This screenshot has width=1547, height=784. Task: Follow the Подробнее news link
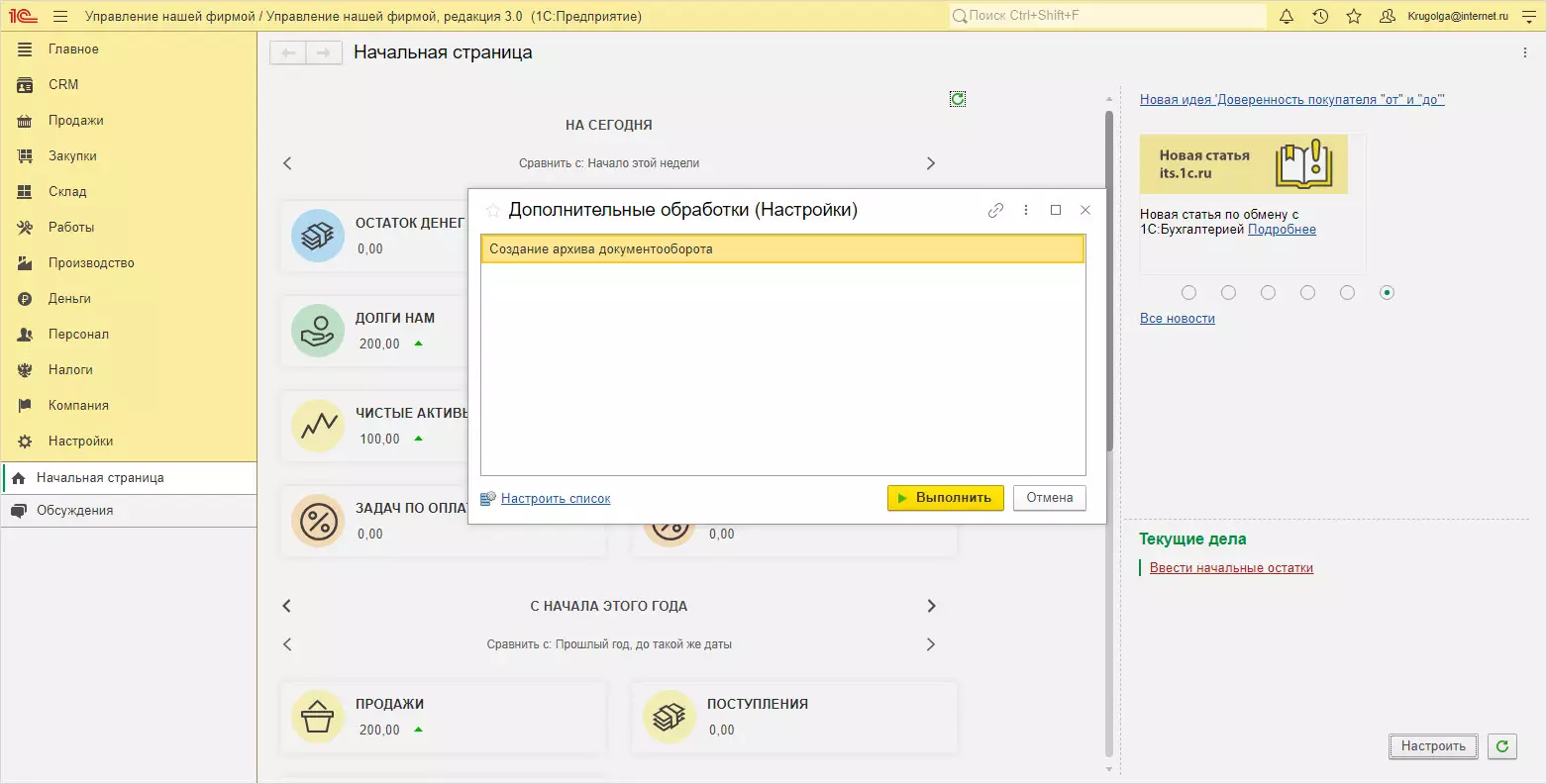[x=1282, y=230]
